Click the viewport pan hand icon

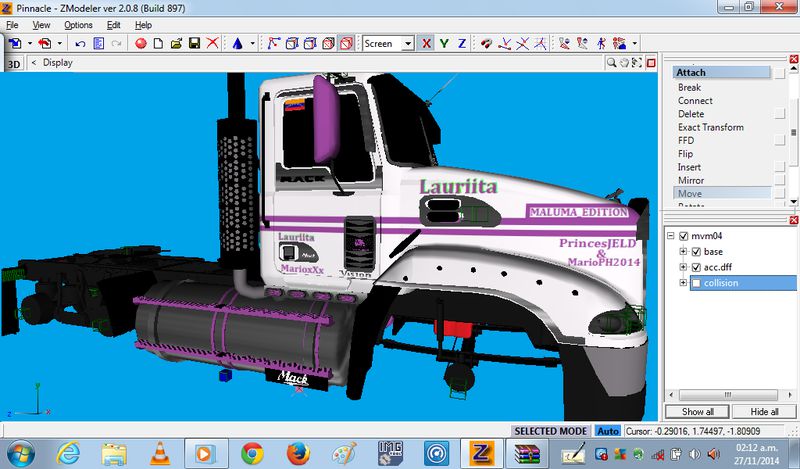624,63
